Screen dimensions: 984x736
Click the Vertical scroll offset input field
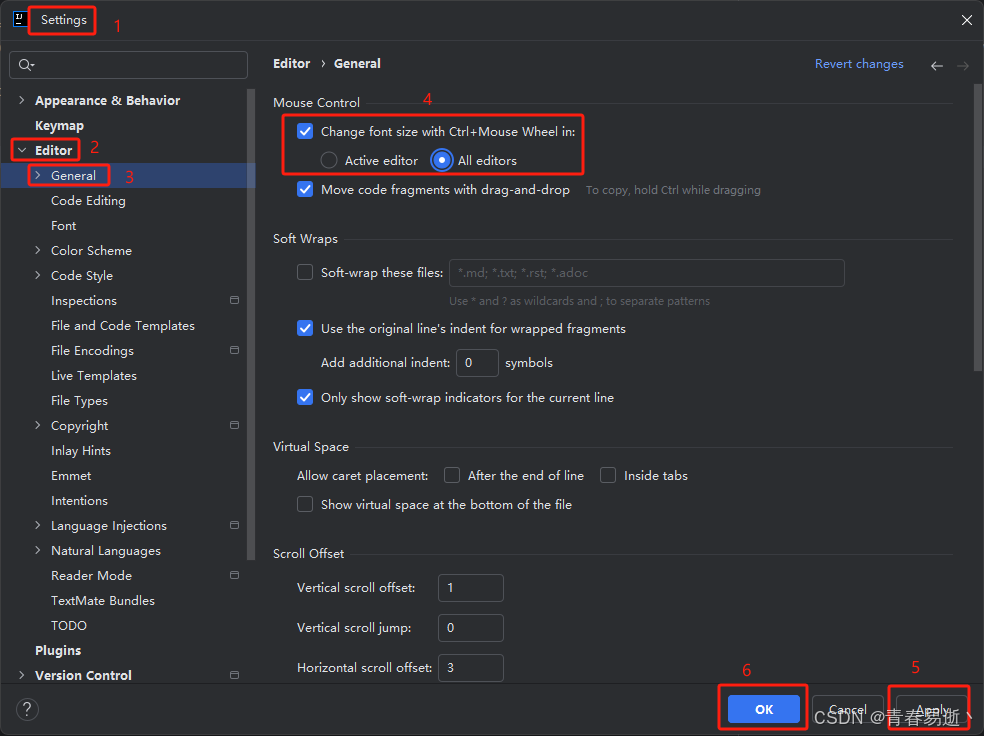(x=470, y=588)
